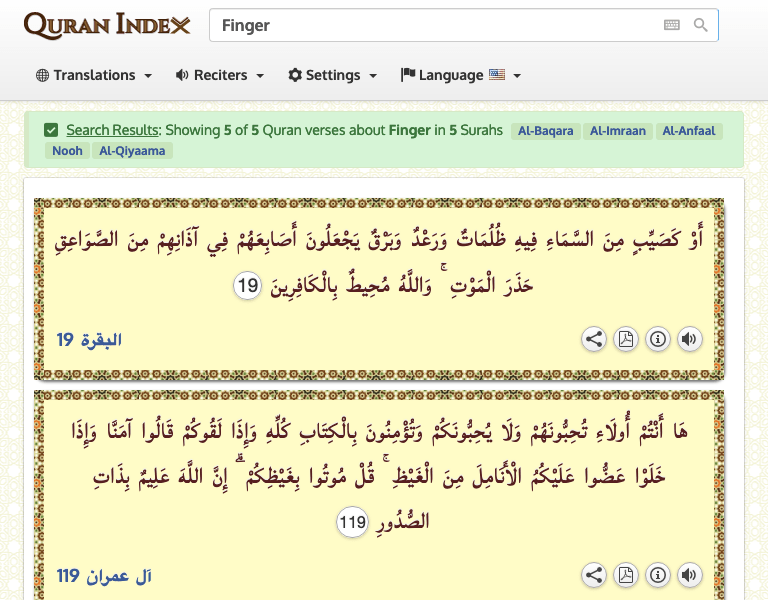Share verse Al-Imraan 119
The image size is (768, 600).
(x=594, y=575)
